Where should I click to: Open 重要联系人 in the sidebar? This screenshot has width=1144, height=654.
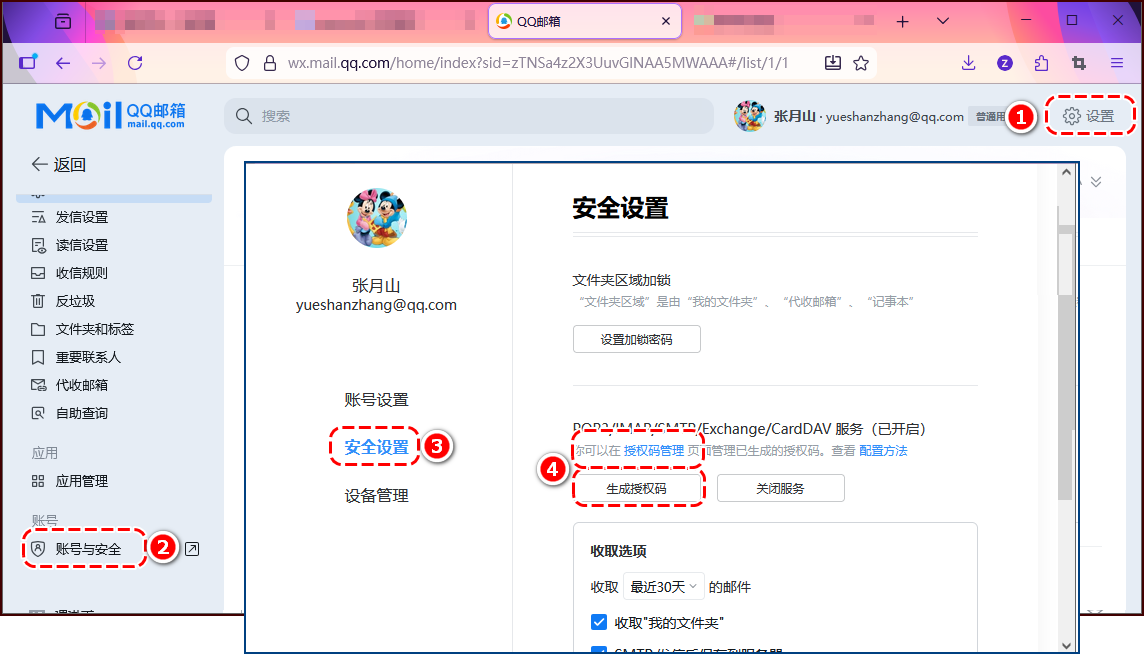87,356
